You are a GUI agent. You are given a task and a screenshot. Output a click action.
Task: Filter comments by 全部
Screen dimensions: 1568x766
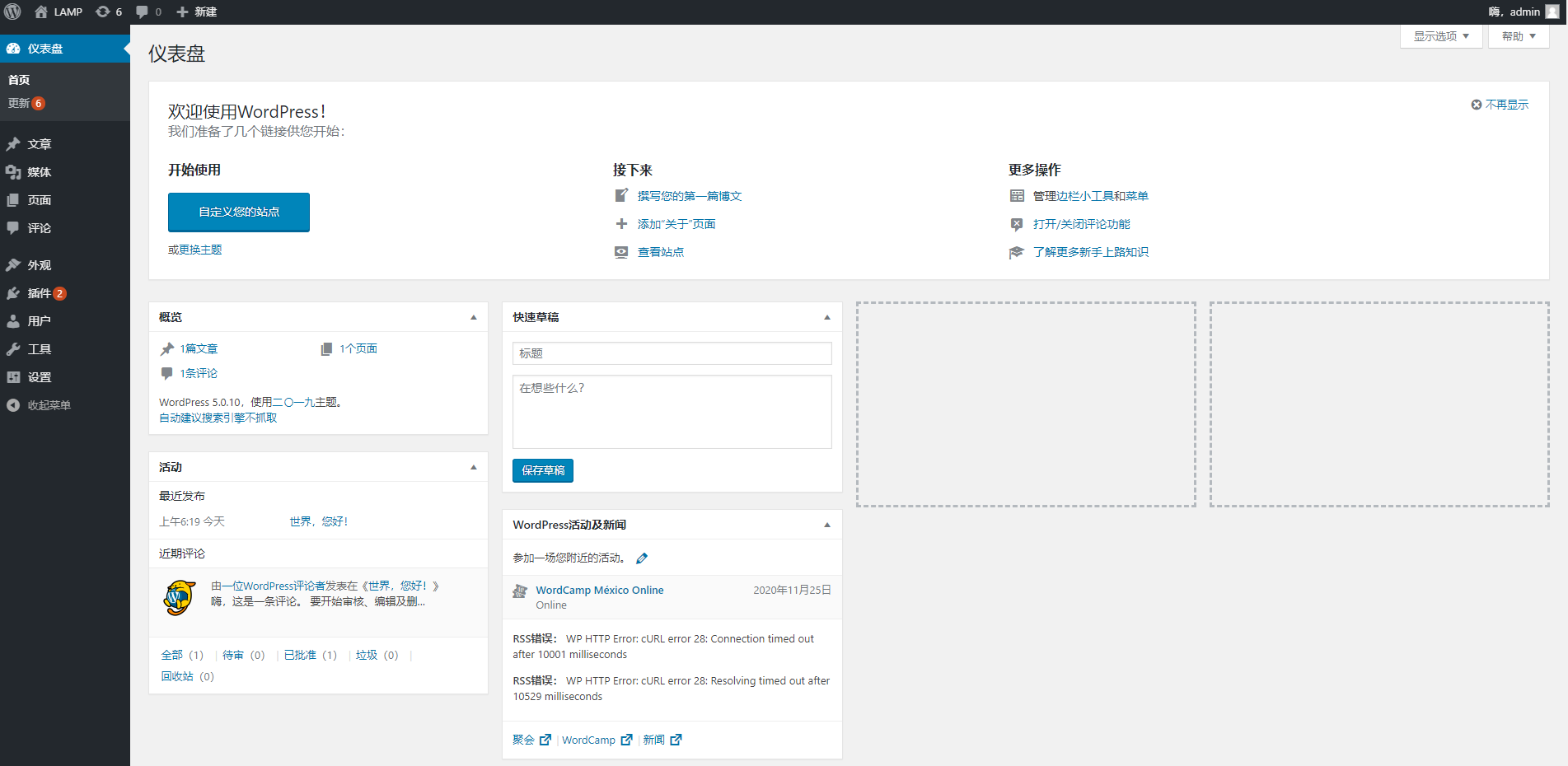coord(172,655)
